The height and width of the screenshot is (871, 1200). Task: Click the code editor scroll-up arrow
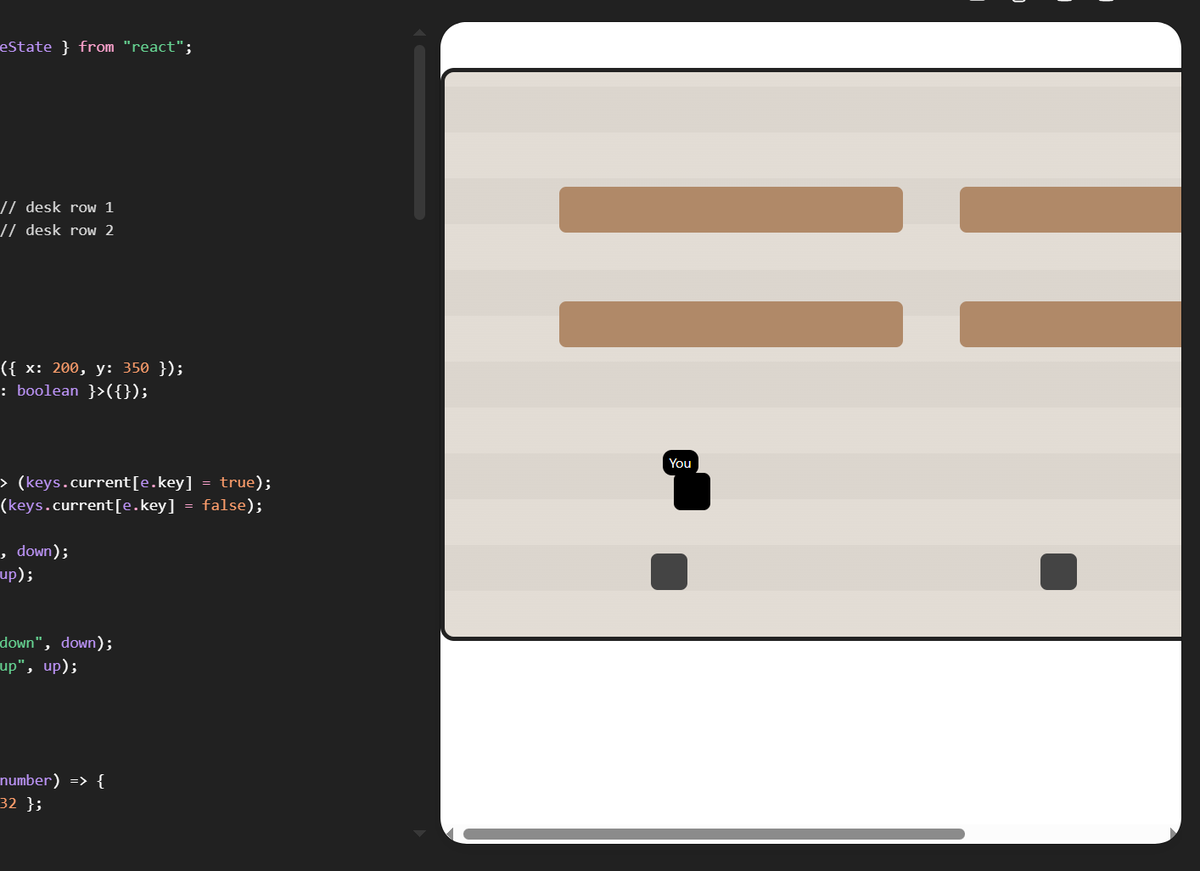(420, 32)
